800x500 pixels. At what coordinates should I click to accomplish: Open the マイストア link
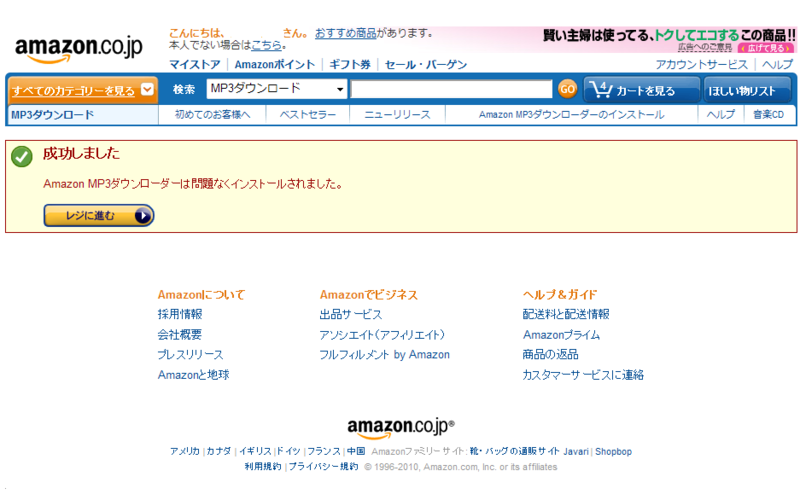coord(194,64)
